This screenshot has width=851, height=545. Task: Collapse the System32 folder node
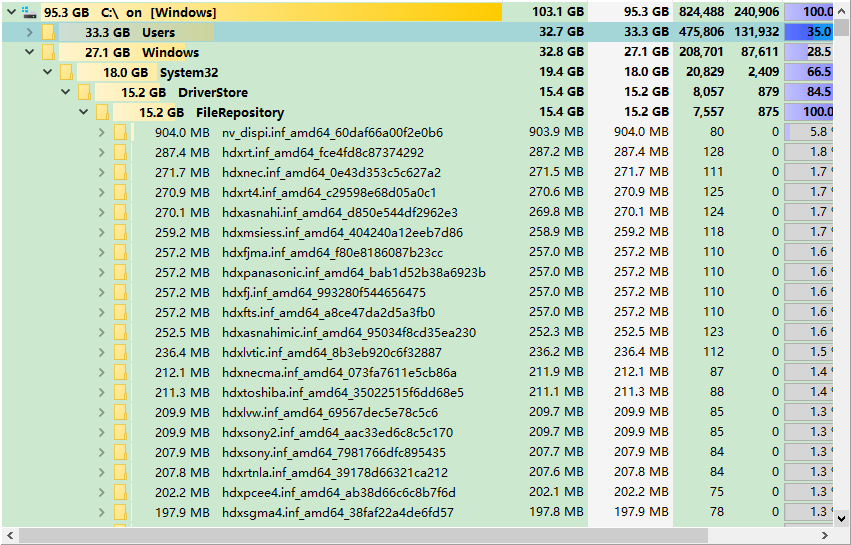pyautogui.click(x=47, y=72)
